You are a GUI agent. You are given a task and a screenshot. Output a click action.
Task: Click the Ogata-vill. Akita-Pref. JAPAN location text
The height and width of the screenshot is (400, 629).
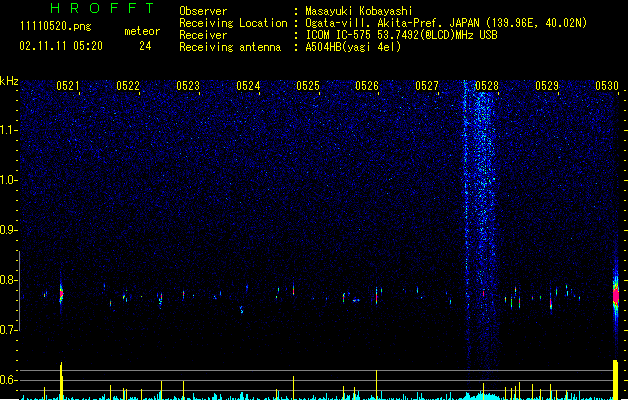tap(446, 23)
